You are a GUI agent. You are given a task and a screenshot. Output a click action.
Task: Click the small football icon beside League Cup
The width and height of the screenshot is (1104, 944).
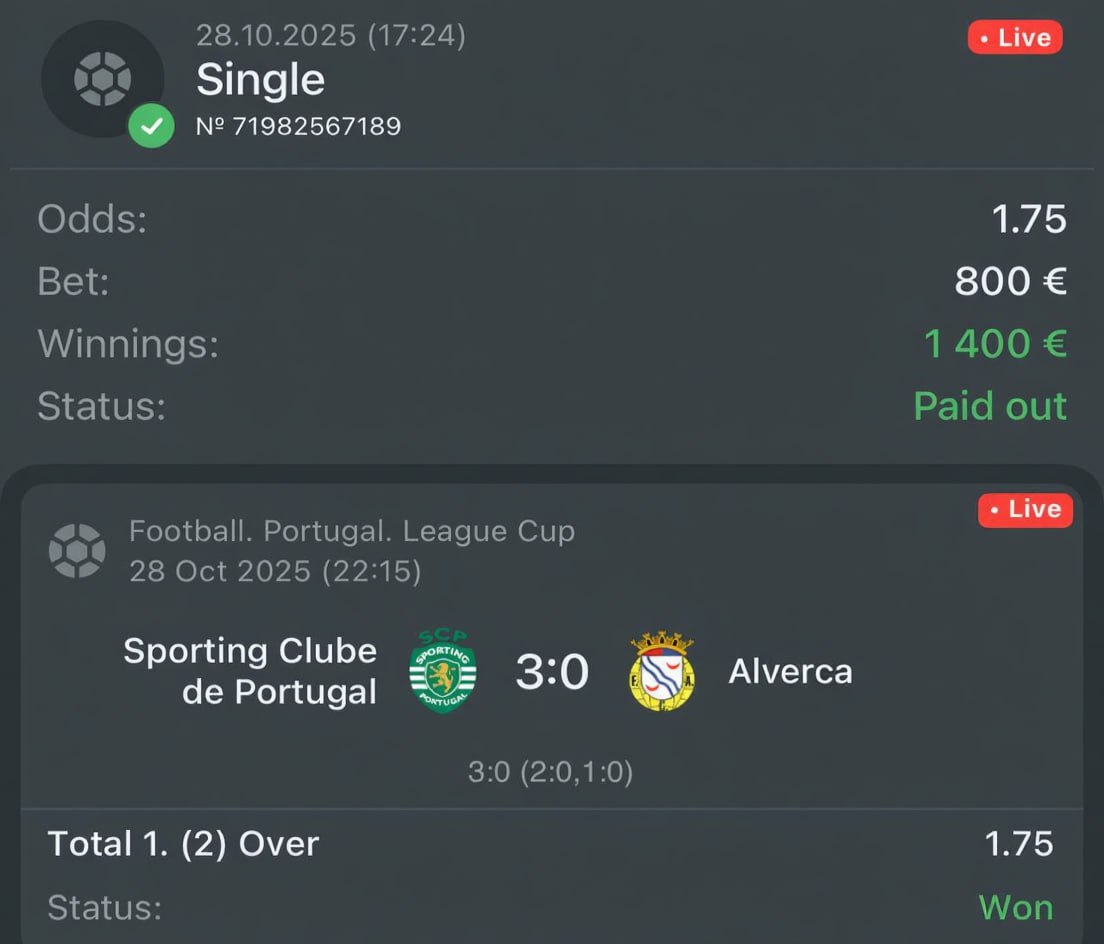pyautogui.click(x=77, y=551)
